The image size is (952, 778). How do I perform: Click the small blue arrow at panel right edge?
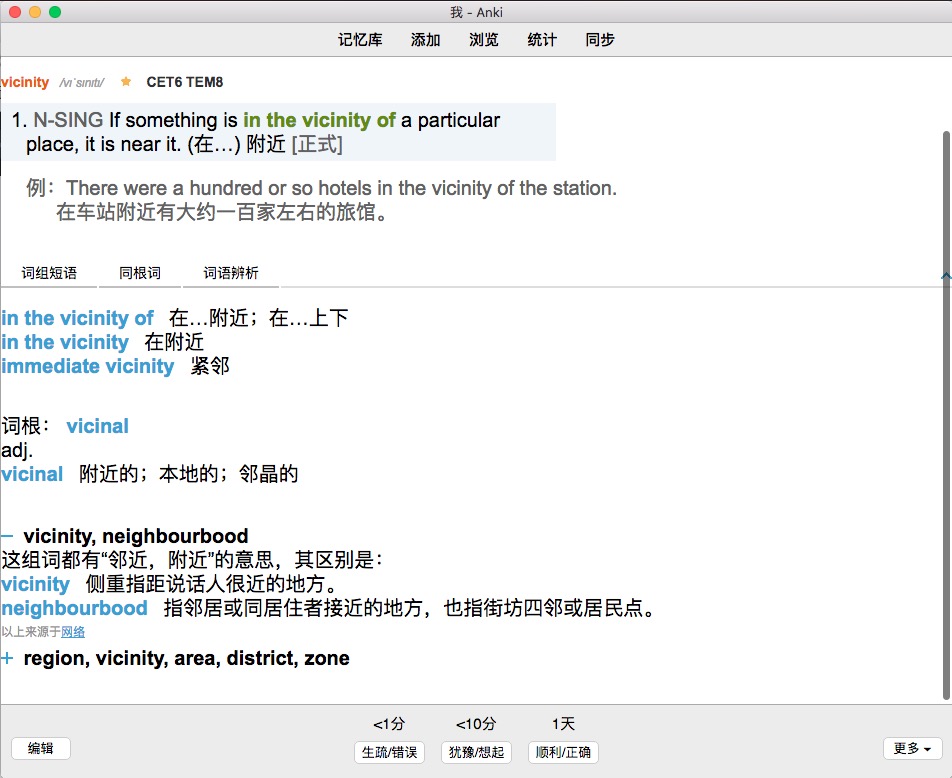click(x=945, y=274)
